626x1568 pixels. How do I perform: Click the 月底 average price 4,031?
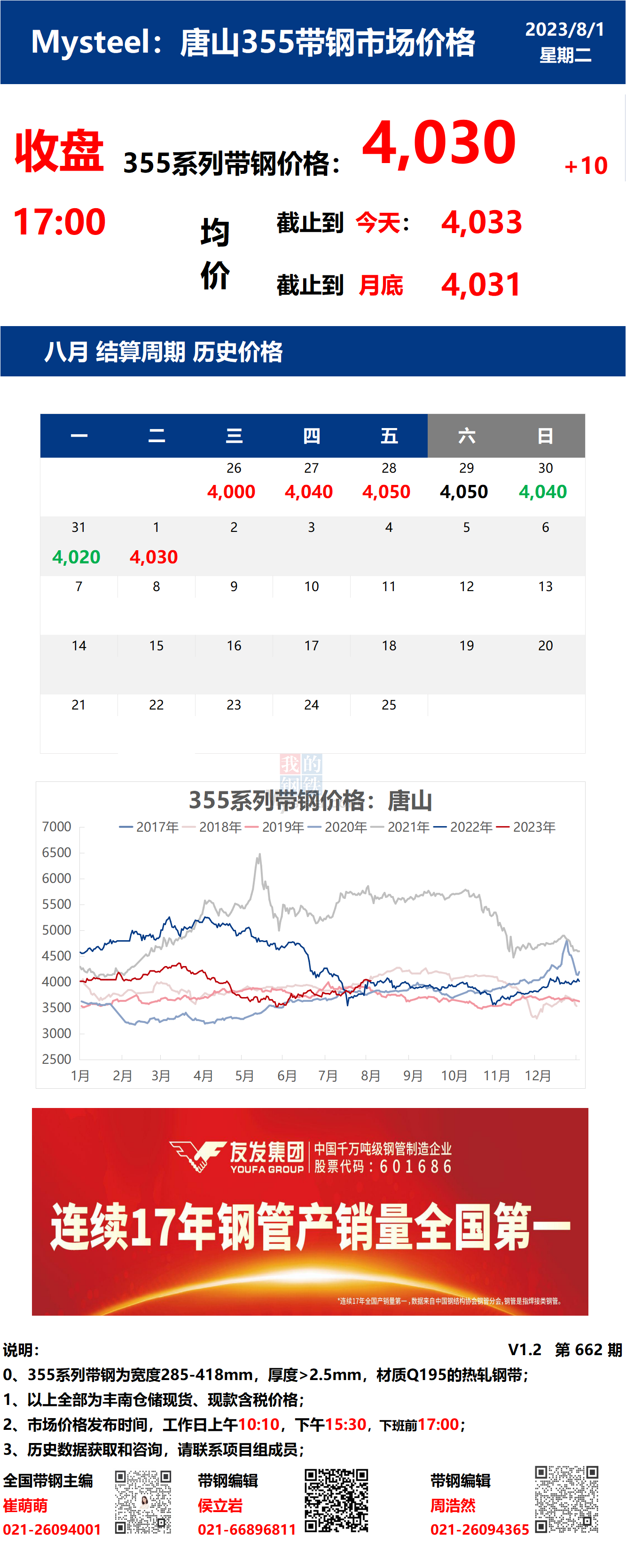(481, 285)
